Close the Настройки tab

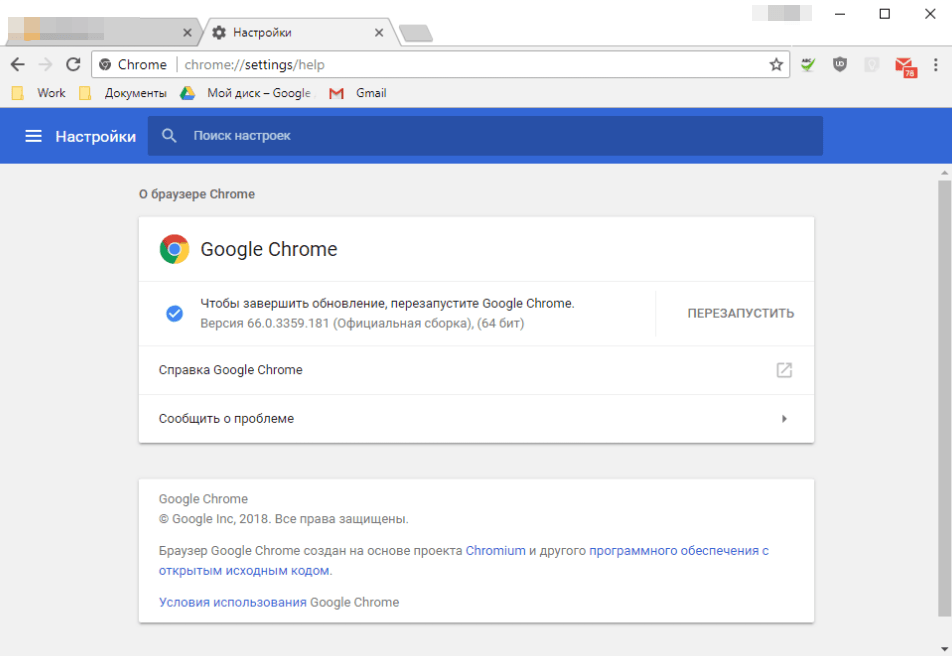pyautogui.click(x=379, y=32)
